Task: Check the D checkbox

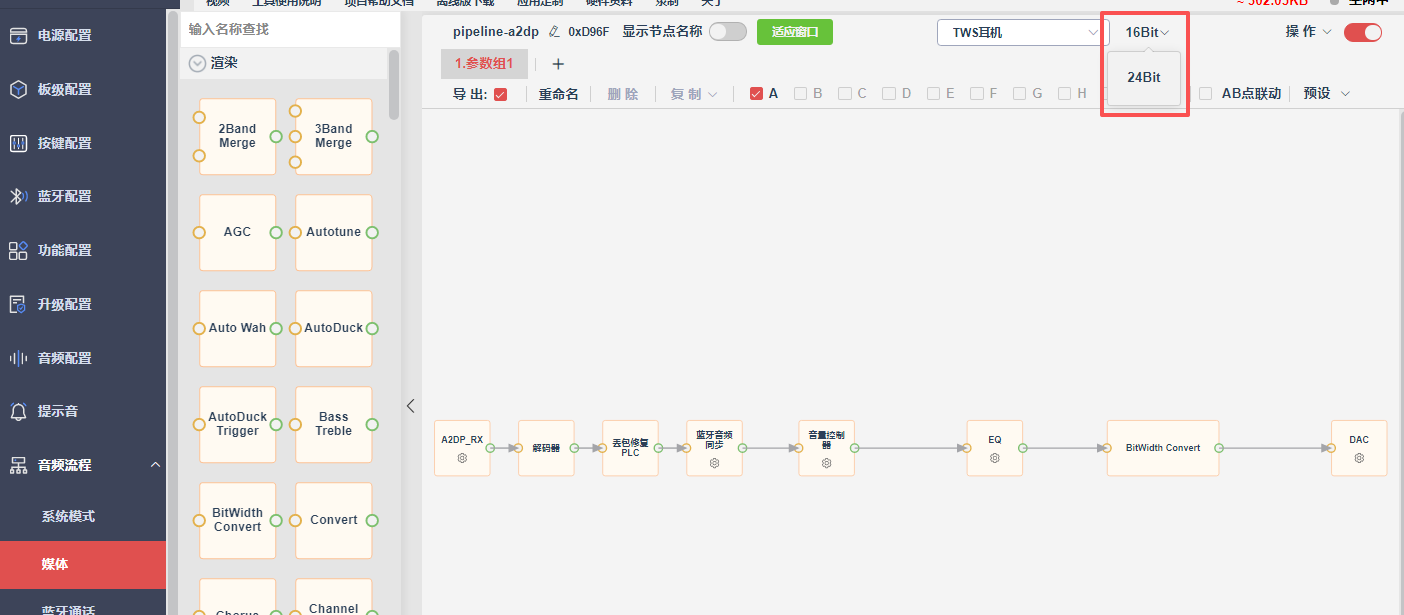Action: pos(888,94)
